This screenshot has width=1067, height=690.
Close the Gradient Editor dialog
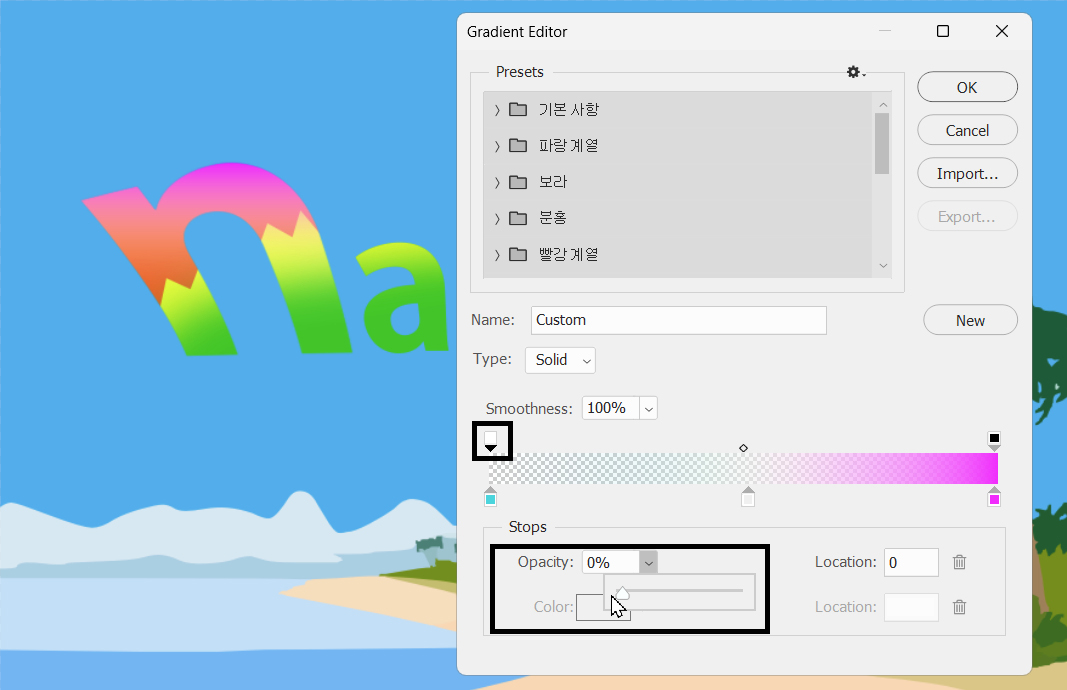coord(1002,31)
